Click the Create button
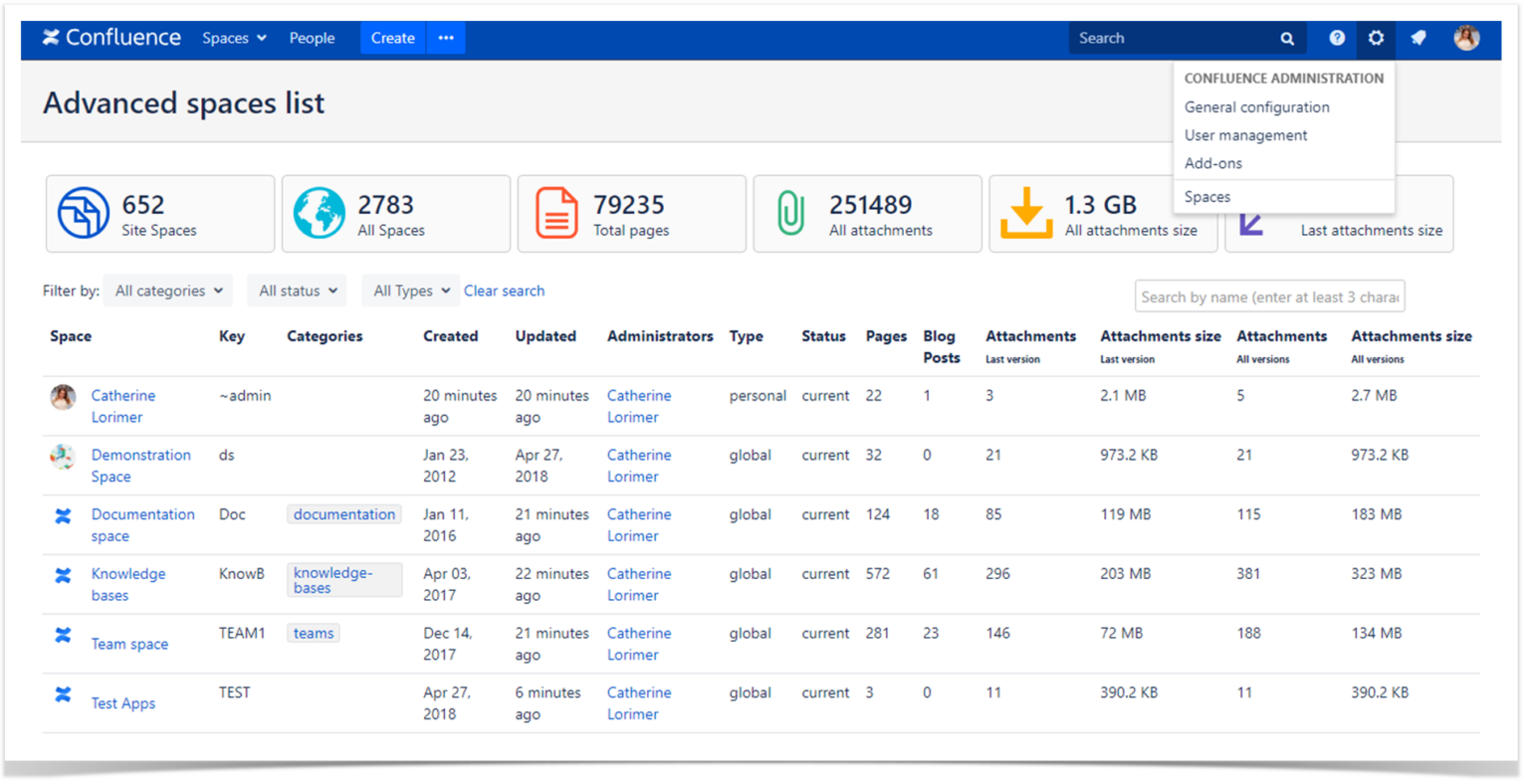Image resolution: width=1529 pixels, height=784 pixels. pos(392,38)
